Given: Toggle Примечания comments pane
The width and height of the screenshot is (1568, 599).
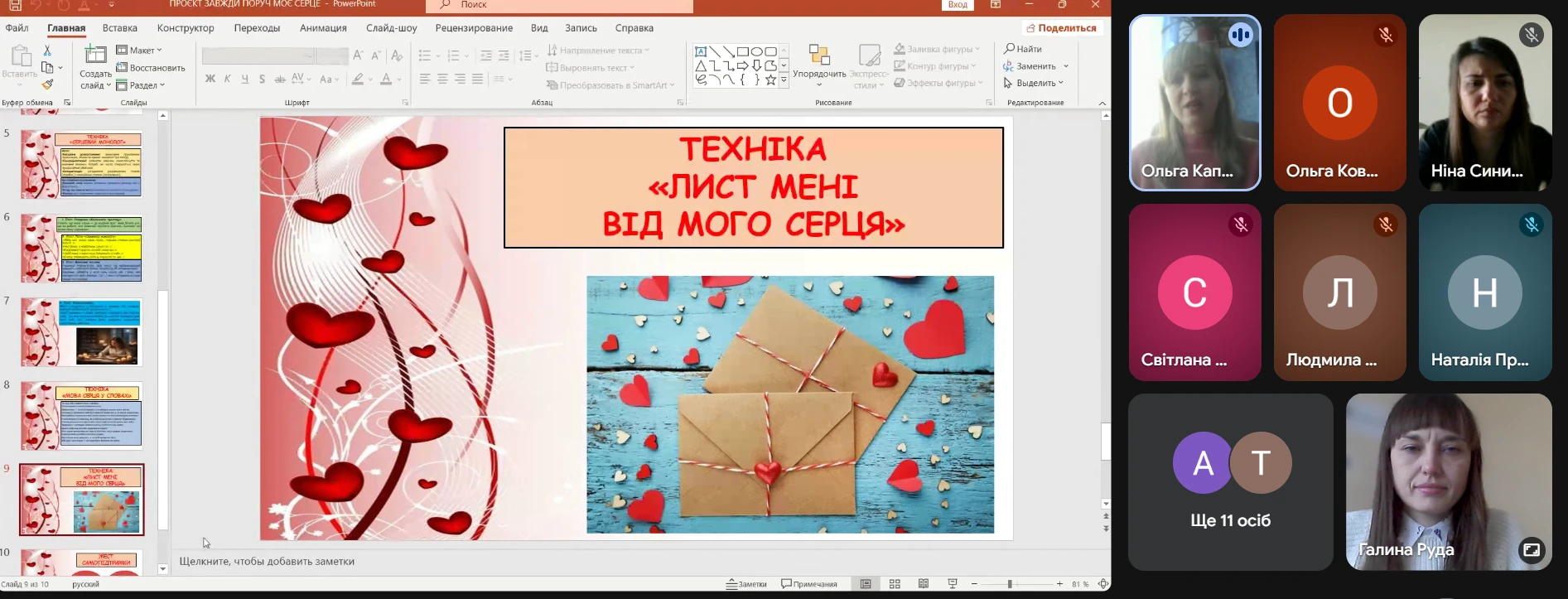Looking at the screenshot, I should (809, 584).
